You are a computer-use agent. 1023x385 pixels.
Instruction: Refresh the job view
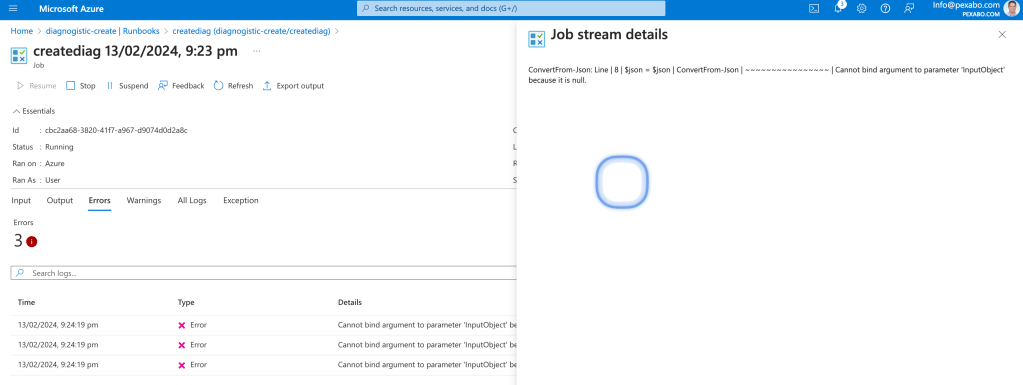[x=234, y=85]
